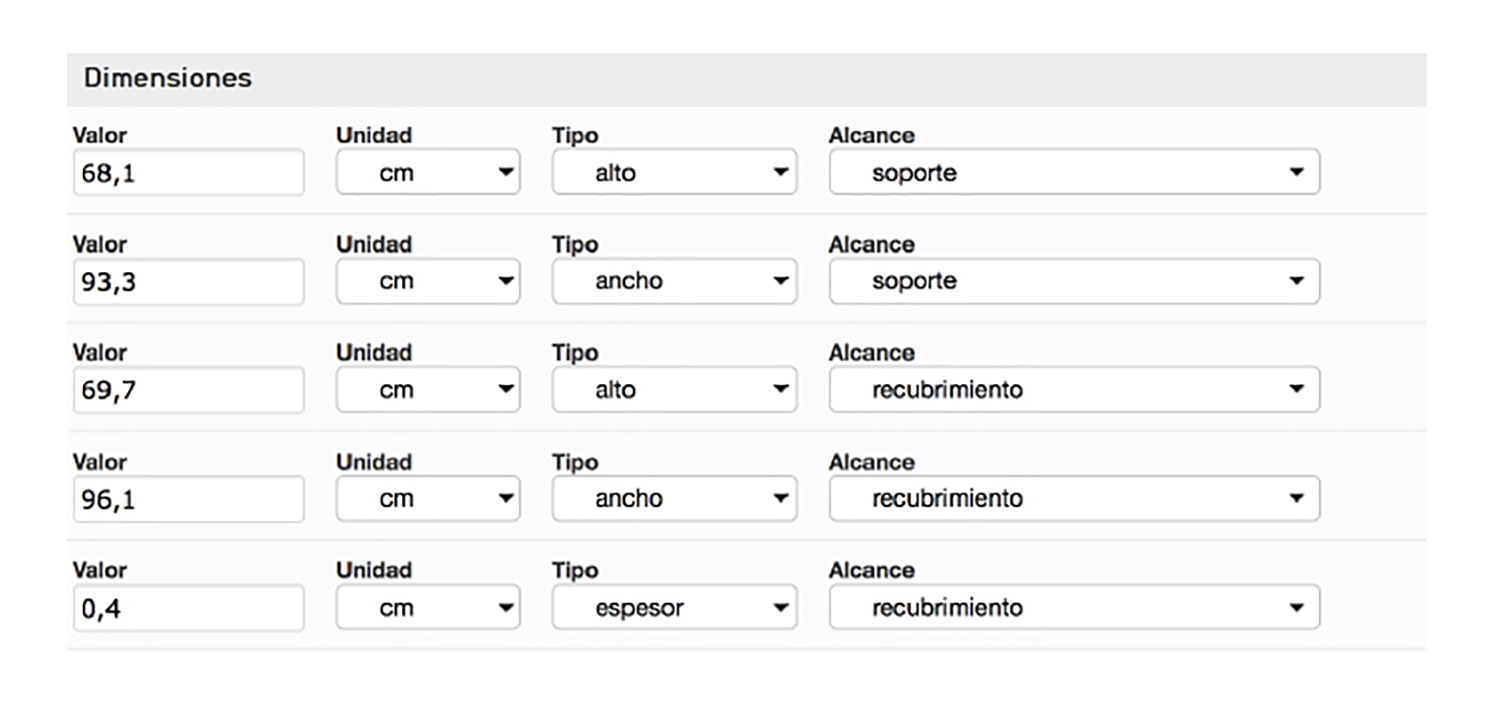The height and width of the screenshot is (709, 1501).
Task: Open Tipo dropdown showing alto in third row
Action: tap(674, 390)
